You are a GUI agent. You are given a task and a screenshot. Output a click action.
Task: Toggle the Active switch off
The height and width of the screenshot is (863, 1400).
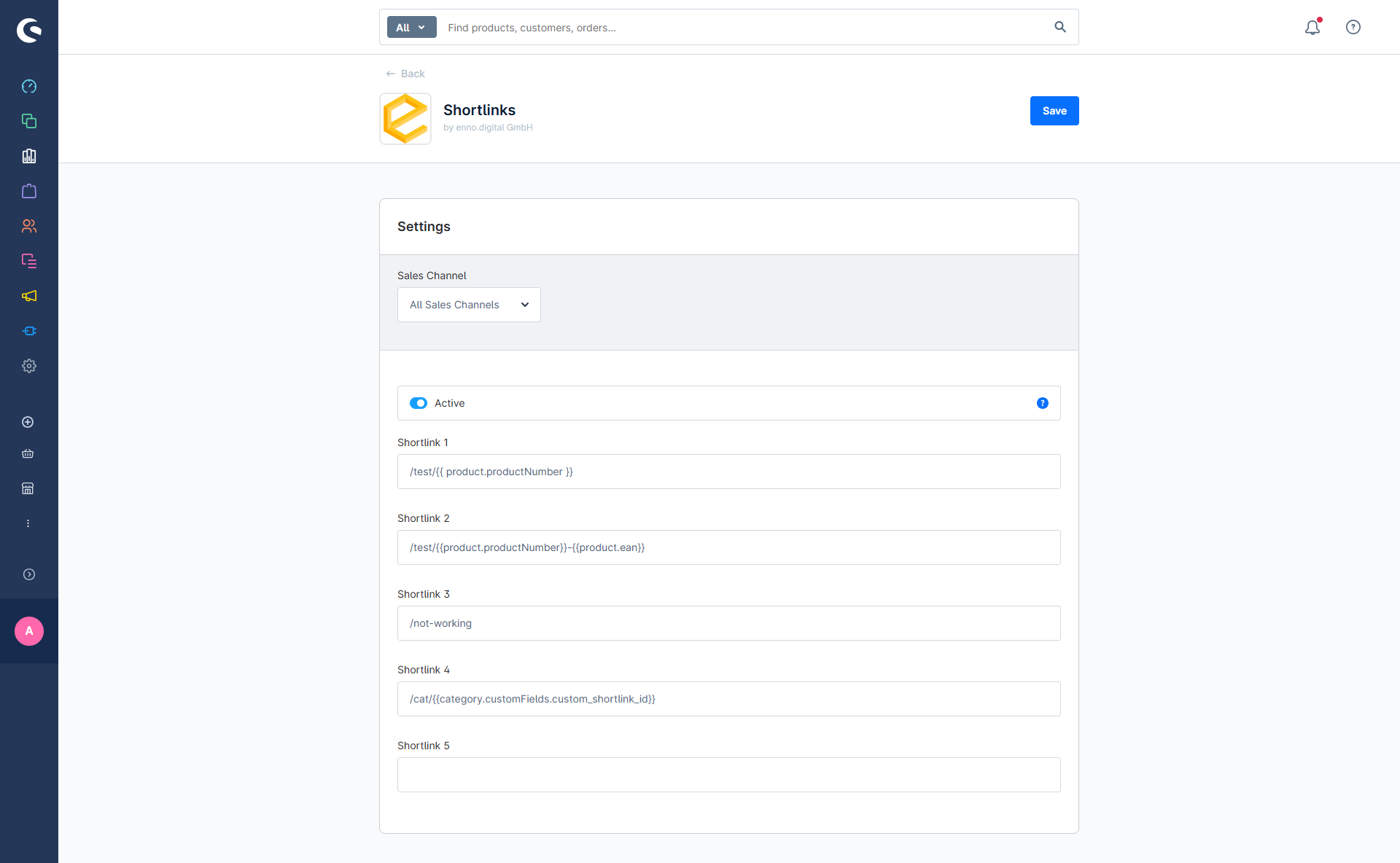click(419, 403)
